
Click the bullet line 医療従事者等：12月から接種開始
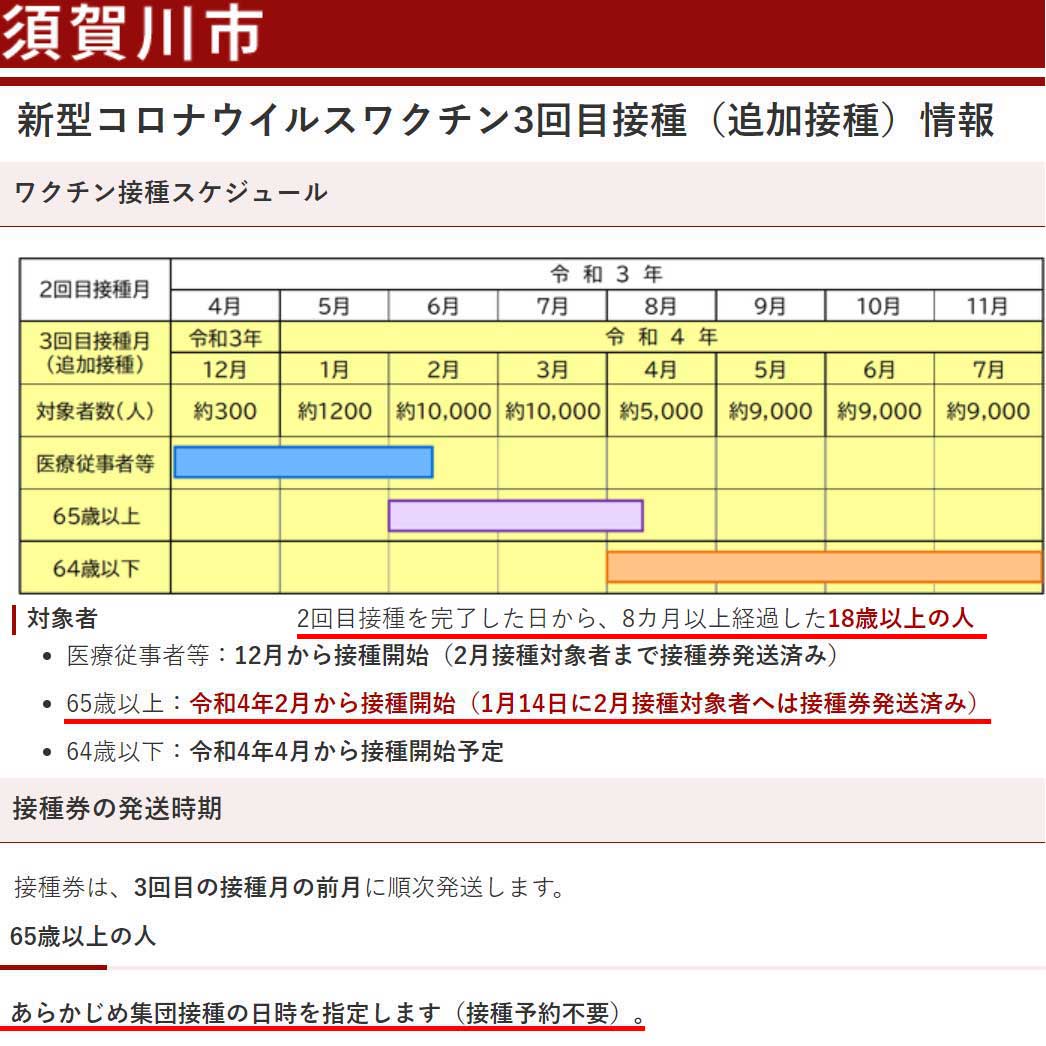(x=452, y=656)
